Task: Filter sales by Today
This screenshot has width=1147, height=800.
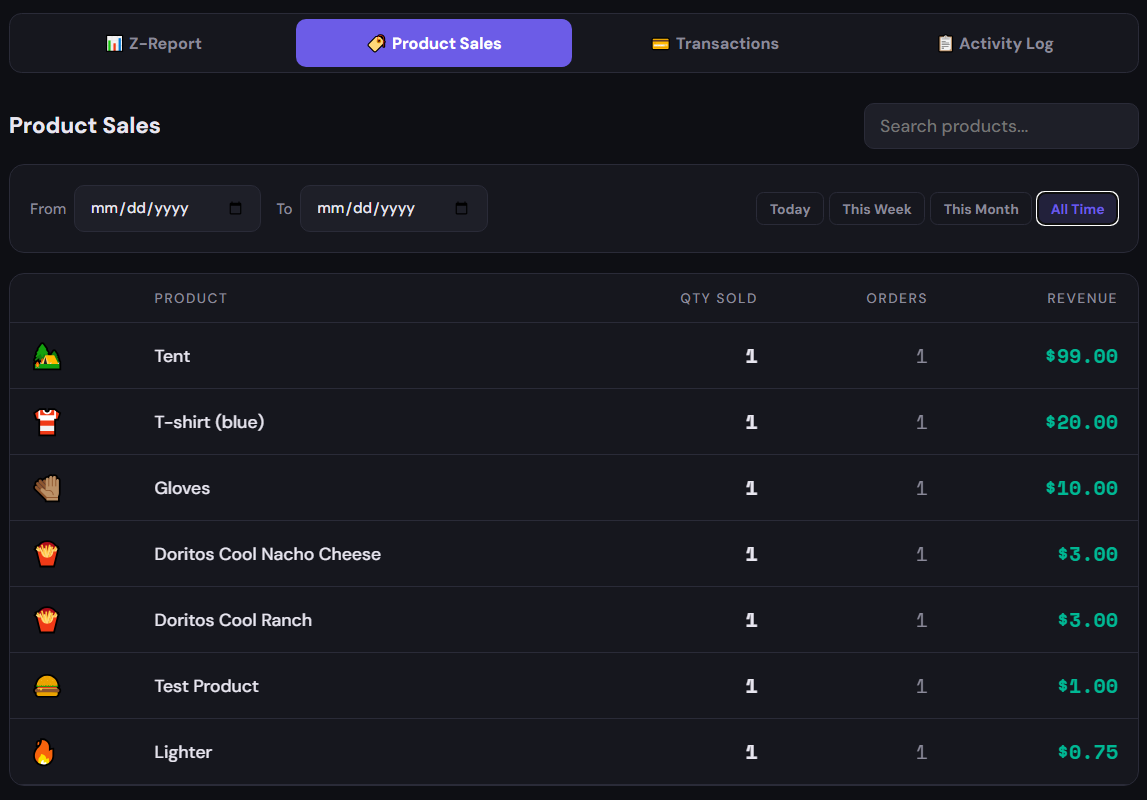Action: (x=789, y=209)
